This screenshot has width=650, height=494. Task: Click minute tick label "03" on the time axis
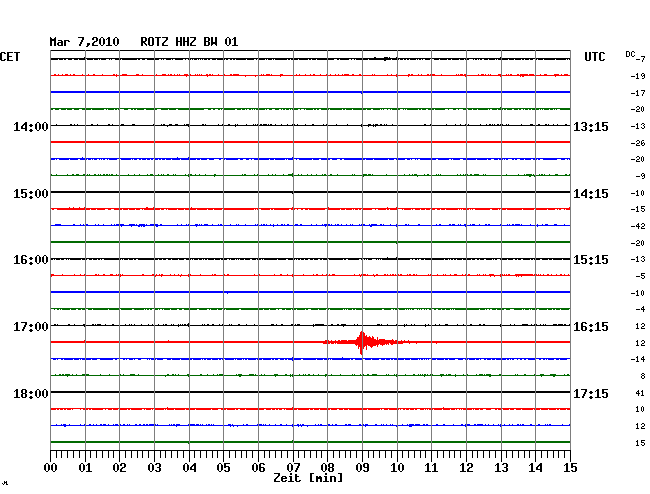pos(154,468)
